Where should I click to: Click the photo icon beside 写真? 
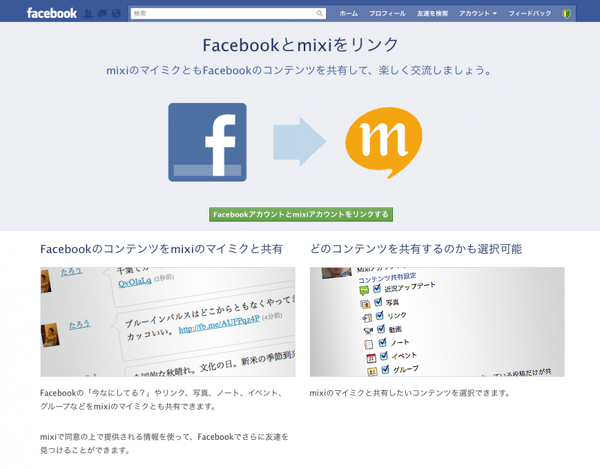365,304
